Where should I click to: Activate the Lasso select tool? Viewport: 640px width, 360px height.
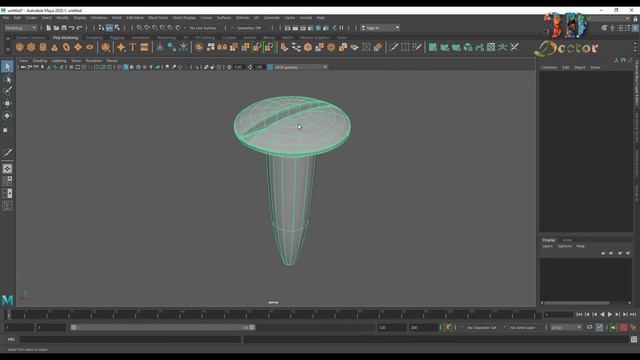coord(7,79)
